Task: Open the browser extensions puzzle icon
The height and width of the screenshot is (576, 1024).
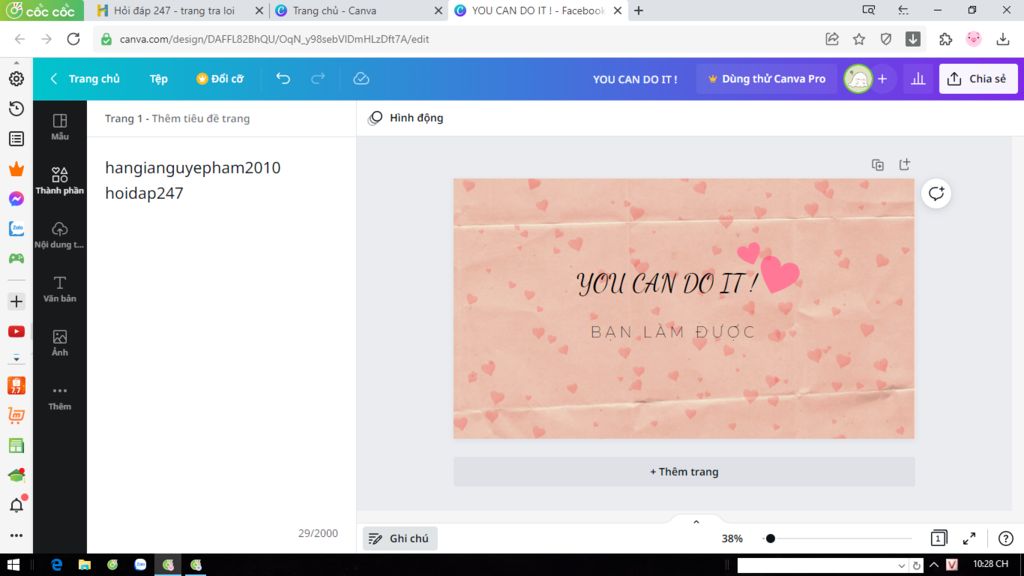Action: point(946,39)
